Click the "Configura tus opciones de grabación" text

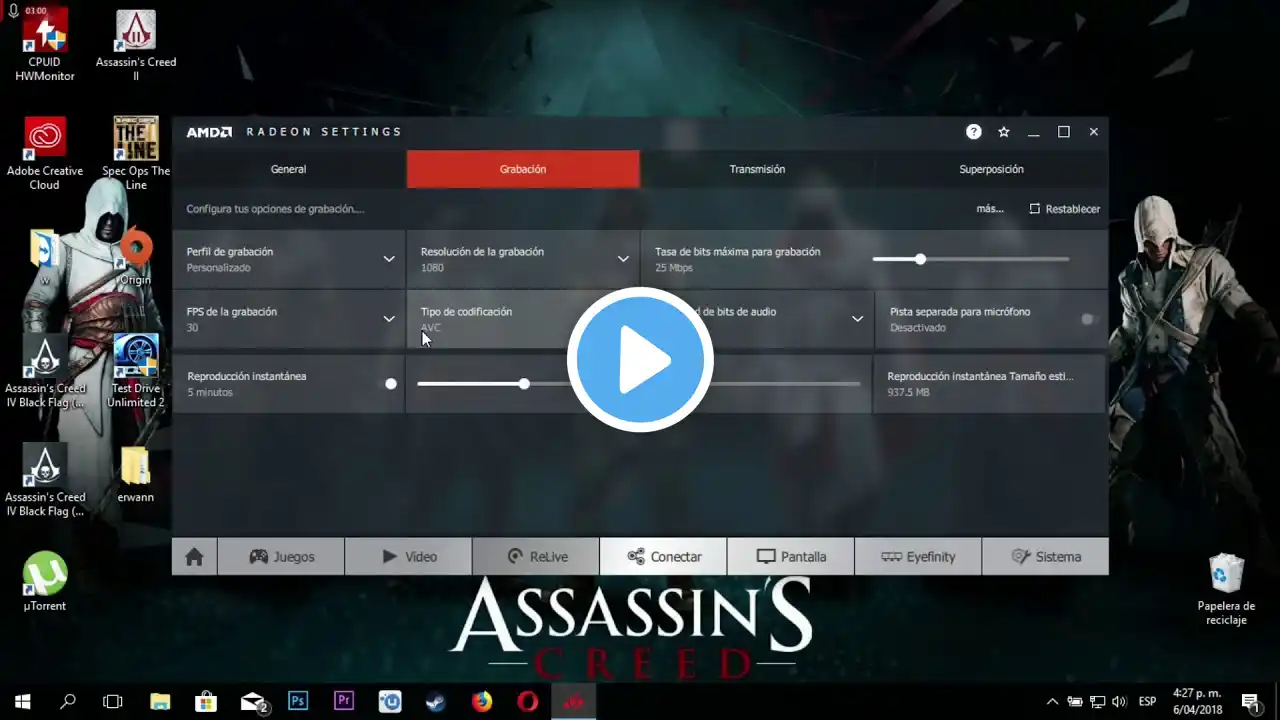point(275,209)
